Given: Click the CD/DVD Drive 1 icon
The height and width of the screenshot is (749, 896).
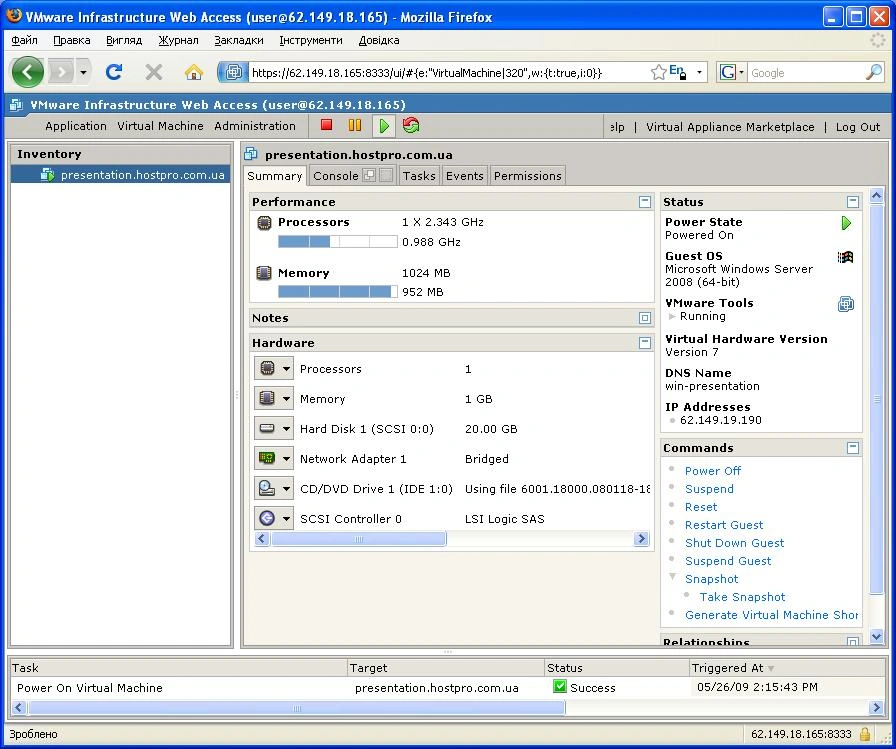Looking at the screenshot, I should tap(267, 488).
